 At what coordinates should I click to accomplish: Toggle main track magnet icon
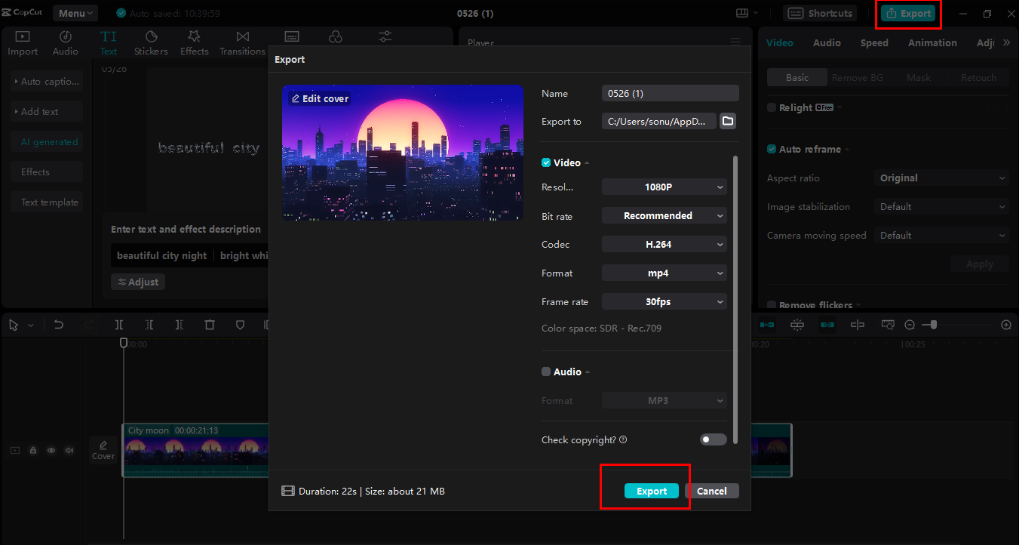click(767, 324)
